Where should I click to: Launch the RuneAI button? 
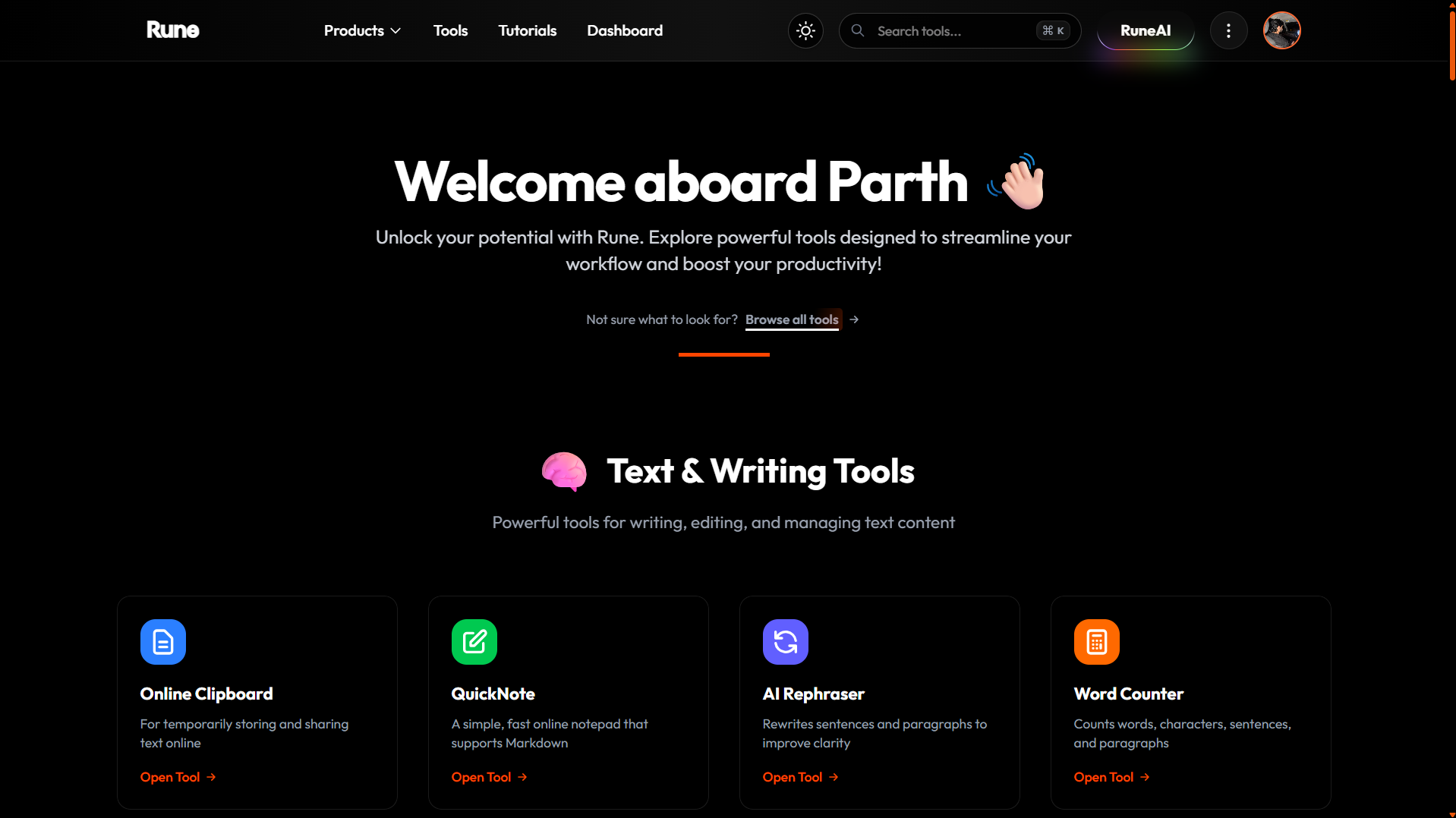[x=1145, y=31]
